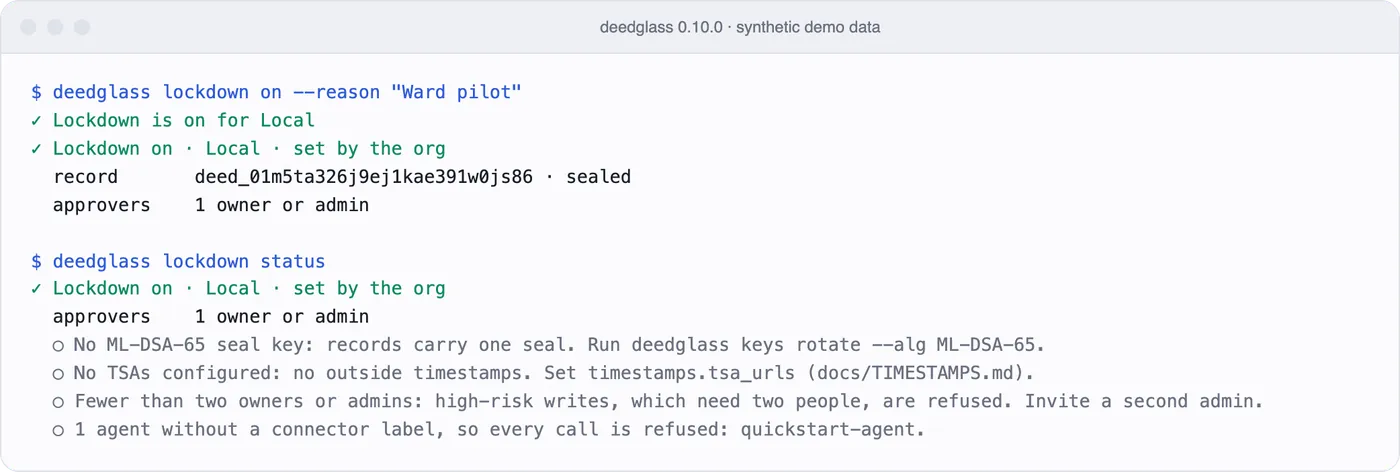Click the warning line 'No TSAs configured'
This screenshot has width=1400, height=472.
[543, 373]
